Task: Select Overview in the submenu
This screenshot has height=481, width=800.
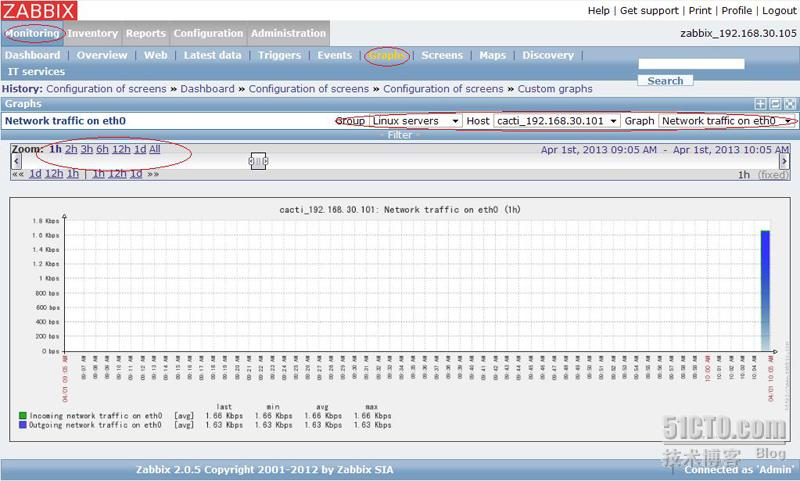Action: (x=102, y=55)
